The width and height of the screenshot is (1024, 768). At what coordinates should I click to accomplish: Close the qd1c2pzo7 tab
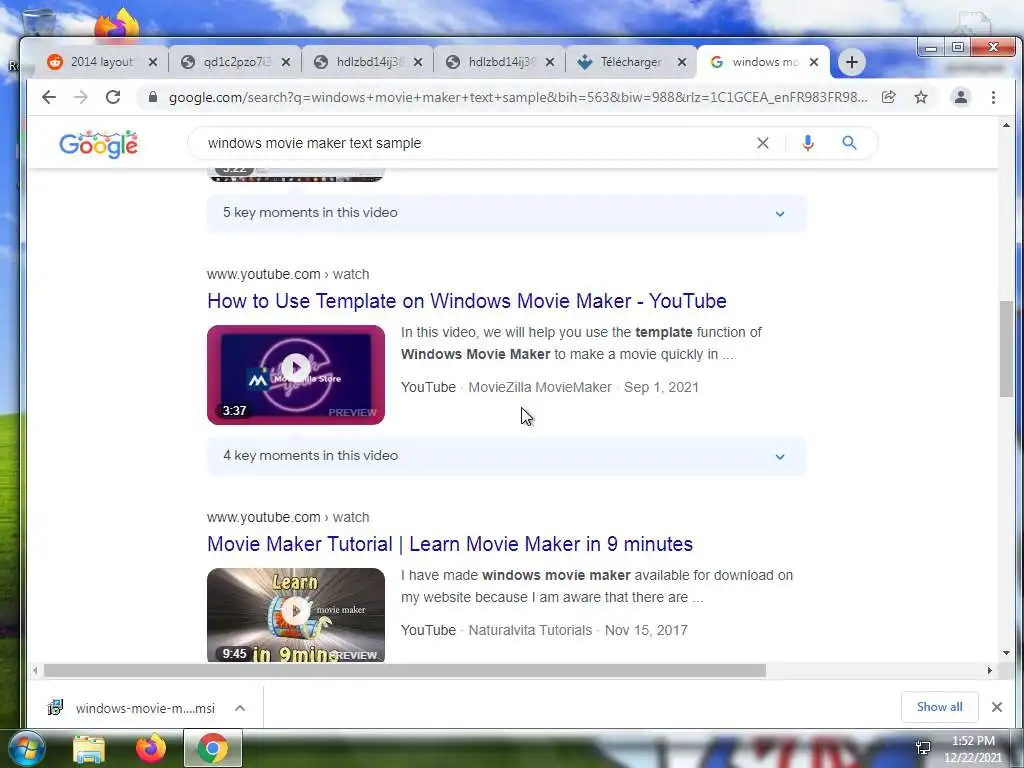tap(286, 62)
